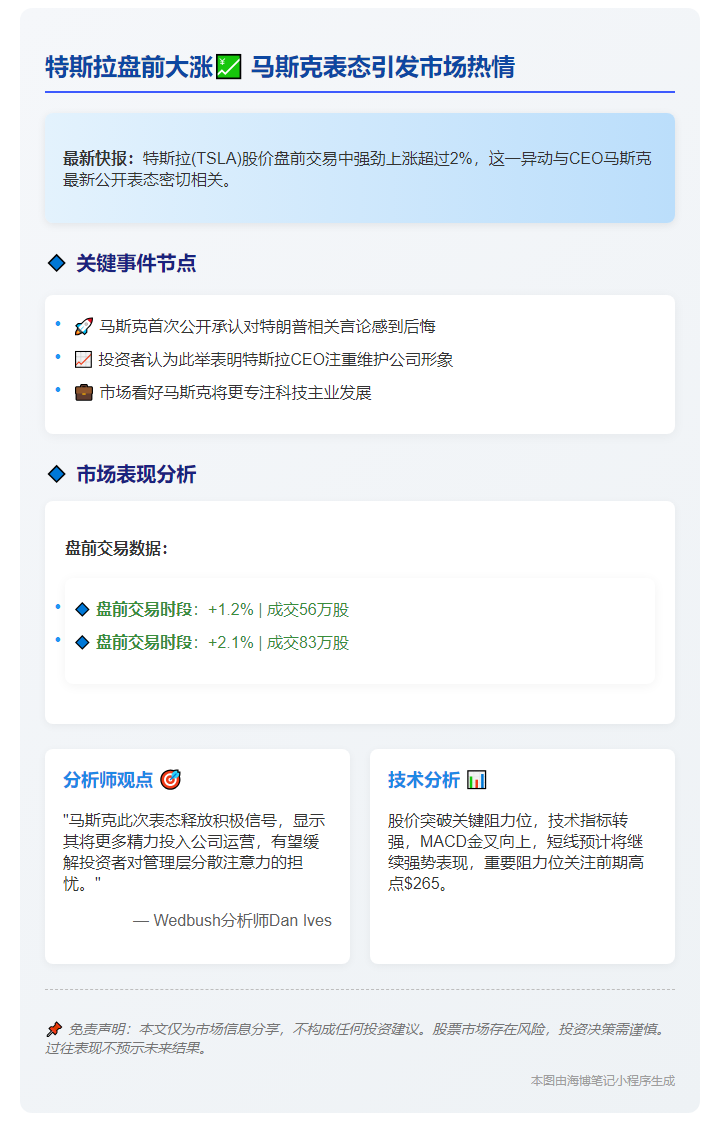Click the 关键事件节点 section heading
This screenshot has height=1145, width=720.
(x=136, y=263)
